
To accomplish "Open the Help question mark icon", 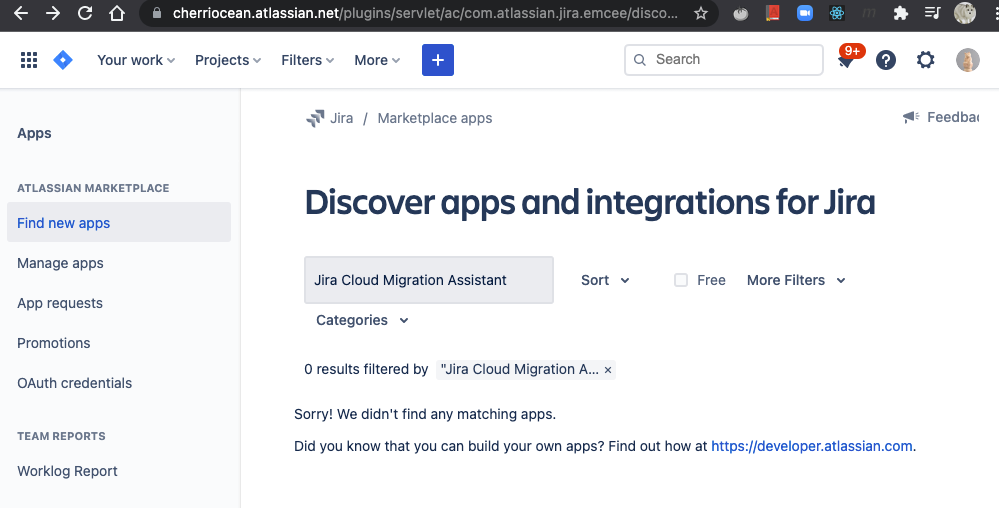I will click(x=886, y=60).
